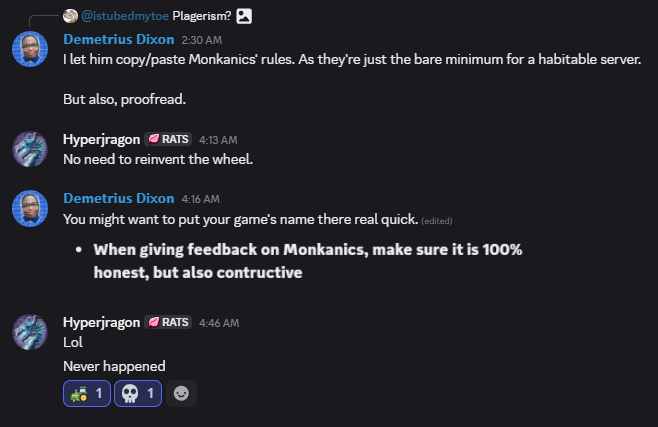658x427 pixels.
Task: Select the Demetrius Dixon username at 4:16 AM
Action: tap(118, 198)
